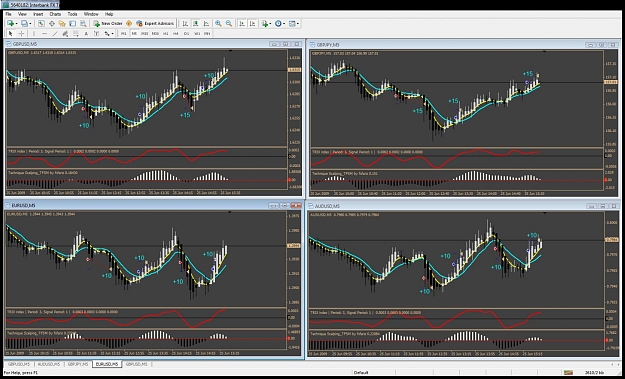This screenshot has width=625, height=379.
Task: Toggle Chart Shift option
Action: pos(252,24)
